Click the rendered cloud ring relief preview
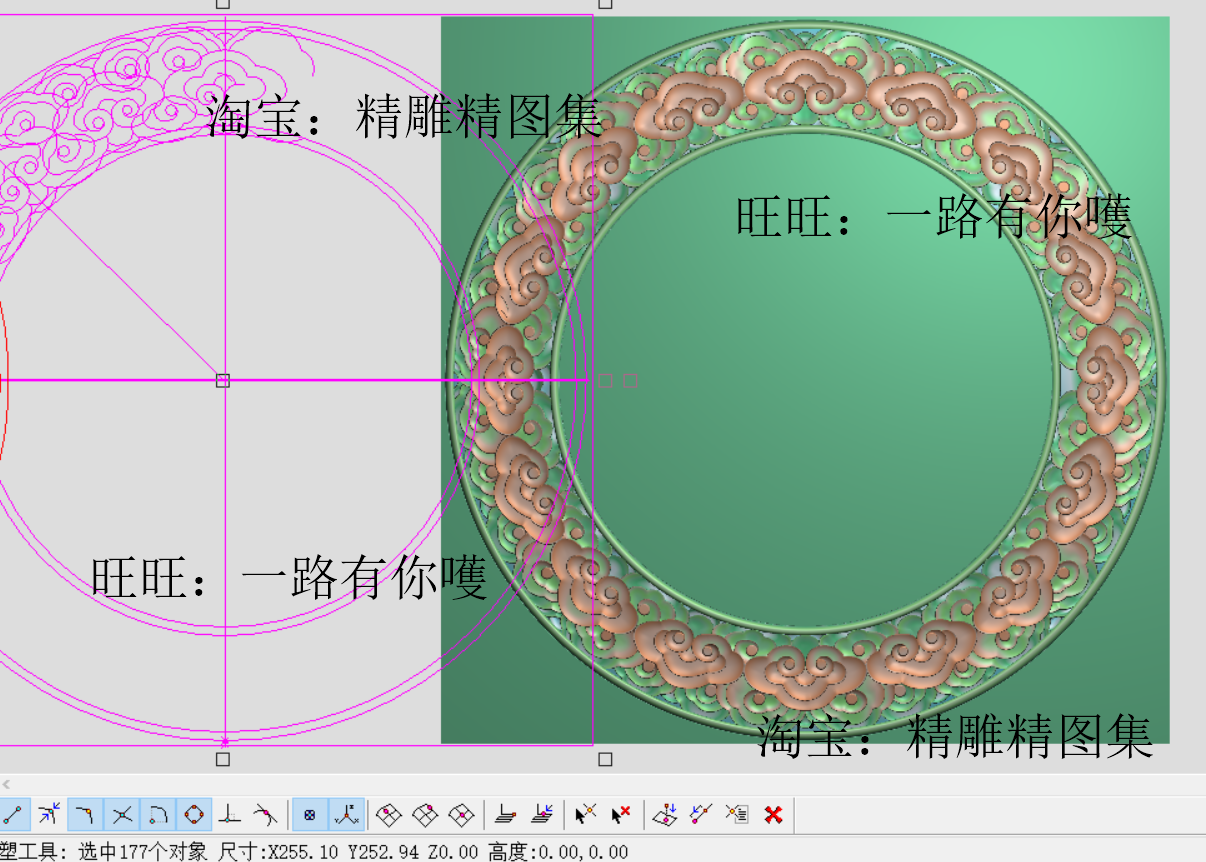The height and width of the screenshot is (862, 1206). 806,380
